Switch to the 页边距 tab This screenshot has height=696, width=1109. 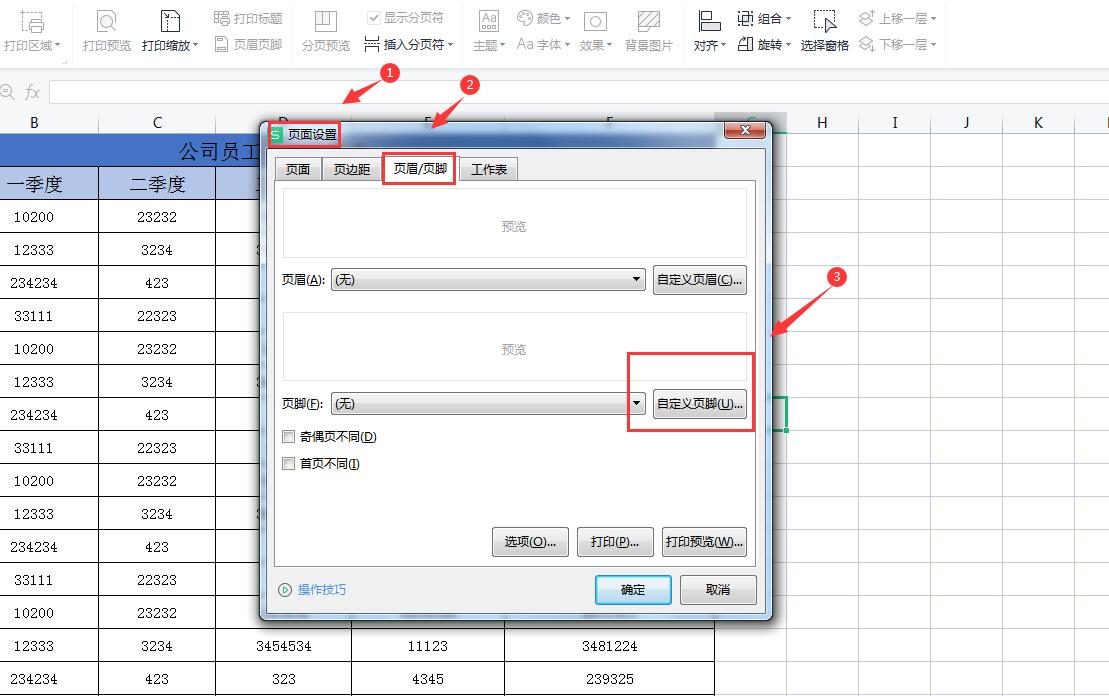352,170
